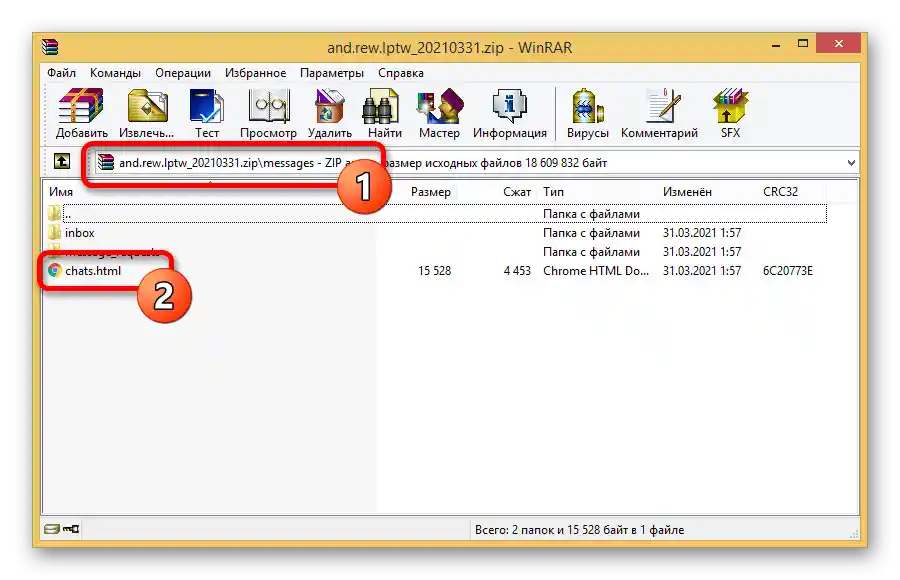Click the SFX archive conversion icon
Image resolution: width=900 pixels, height=580 pixels.
(x=730, y=113)
